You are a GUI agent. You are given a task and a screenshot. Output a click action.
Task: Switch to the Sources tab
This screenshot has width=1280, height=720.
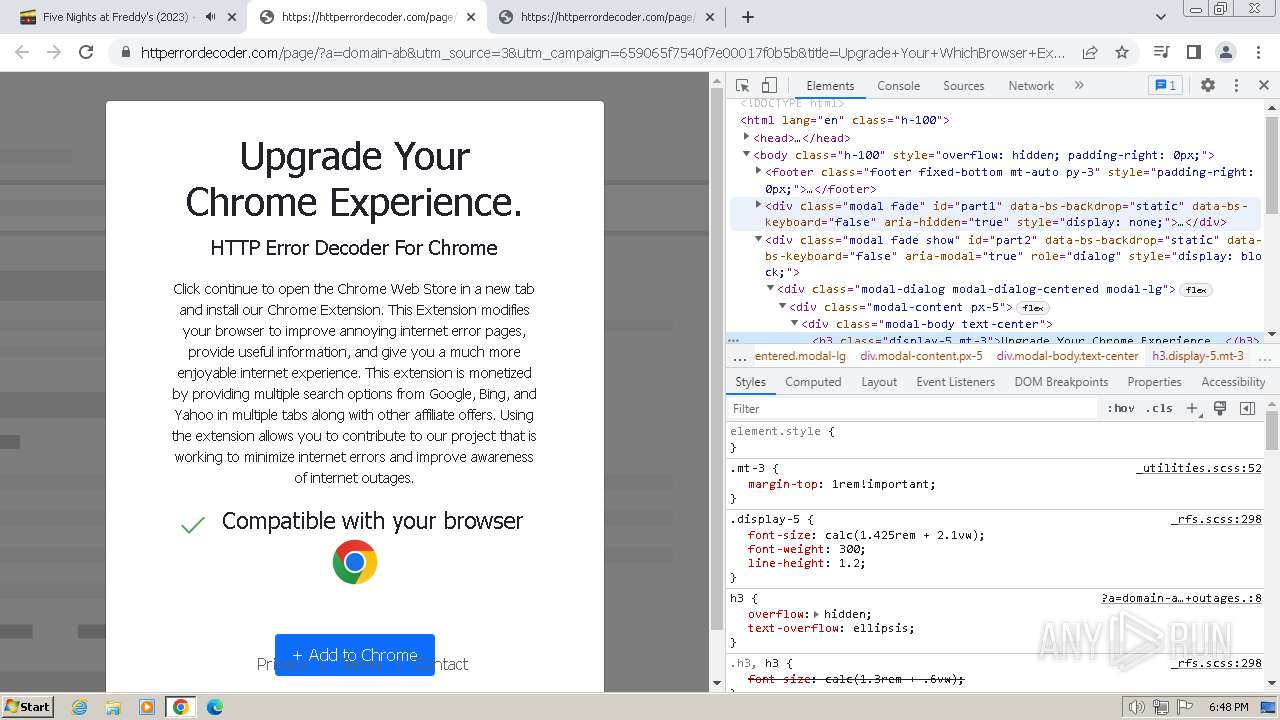pos(964,86)
